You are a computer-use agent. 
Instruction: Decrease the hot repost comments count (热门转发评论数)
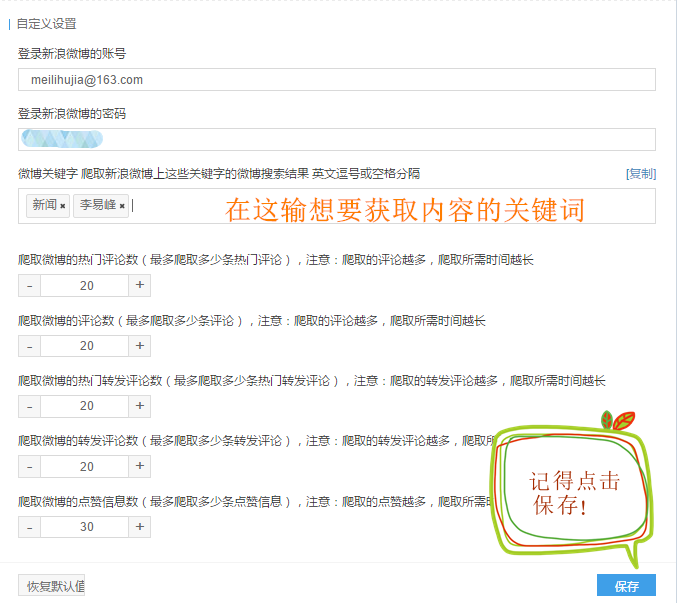(x=29, y=406)
